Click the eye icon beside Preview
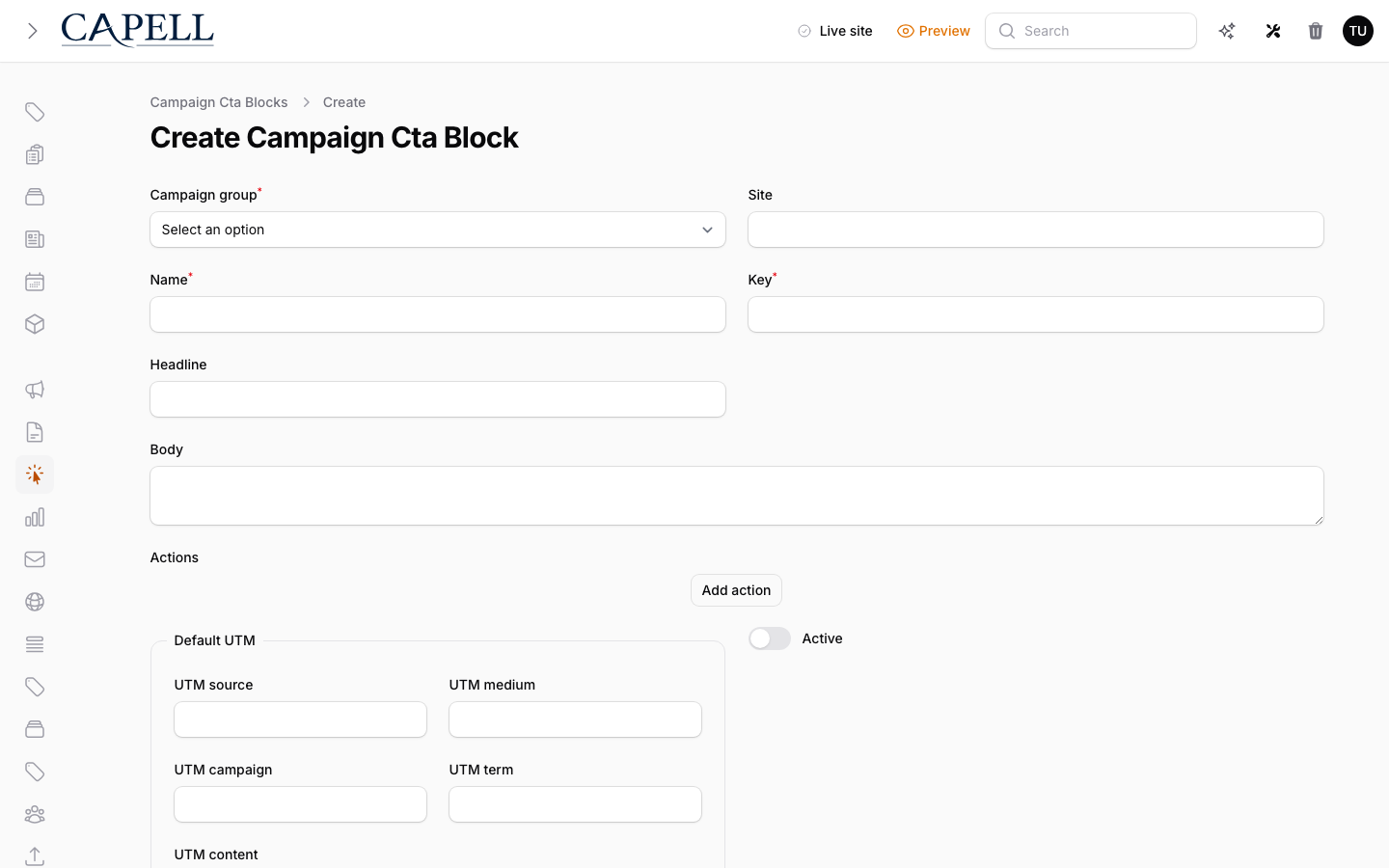The image size is (1389, 868). coord(905,31)
